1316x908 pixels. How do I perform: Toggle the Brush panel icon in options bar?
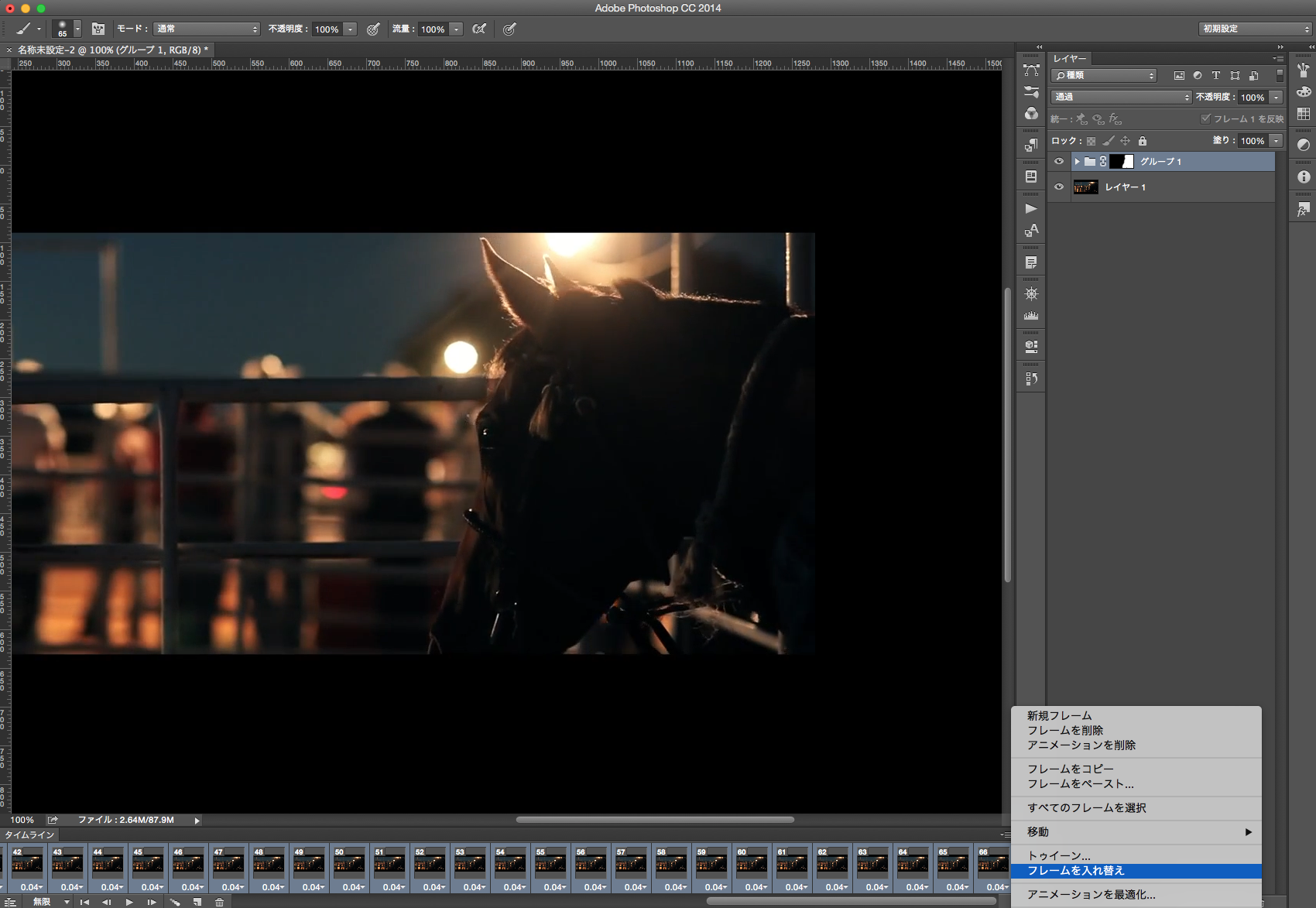[x=98, y=29]
